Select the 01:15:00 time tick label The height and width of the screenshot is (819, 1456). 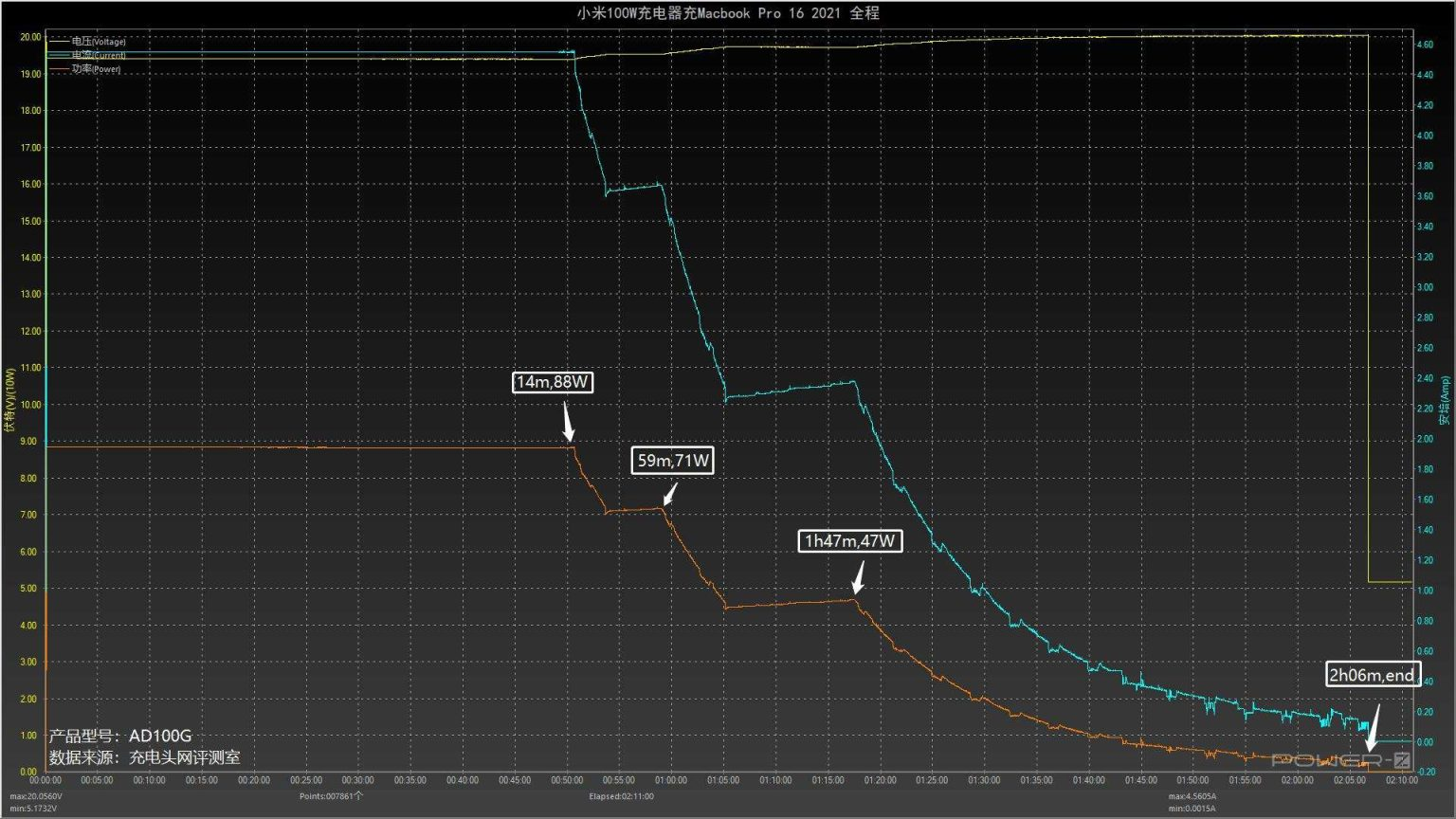(828, 780)
